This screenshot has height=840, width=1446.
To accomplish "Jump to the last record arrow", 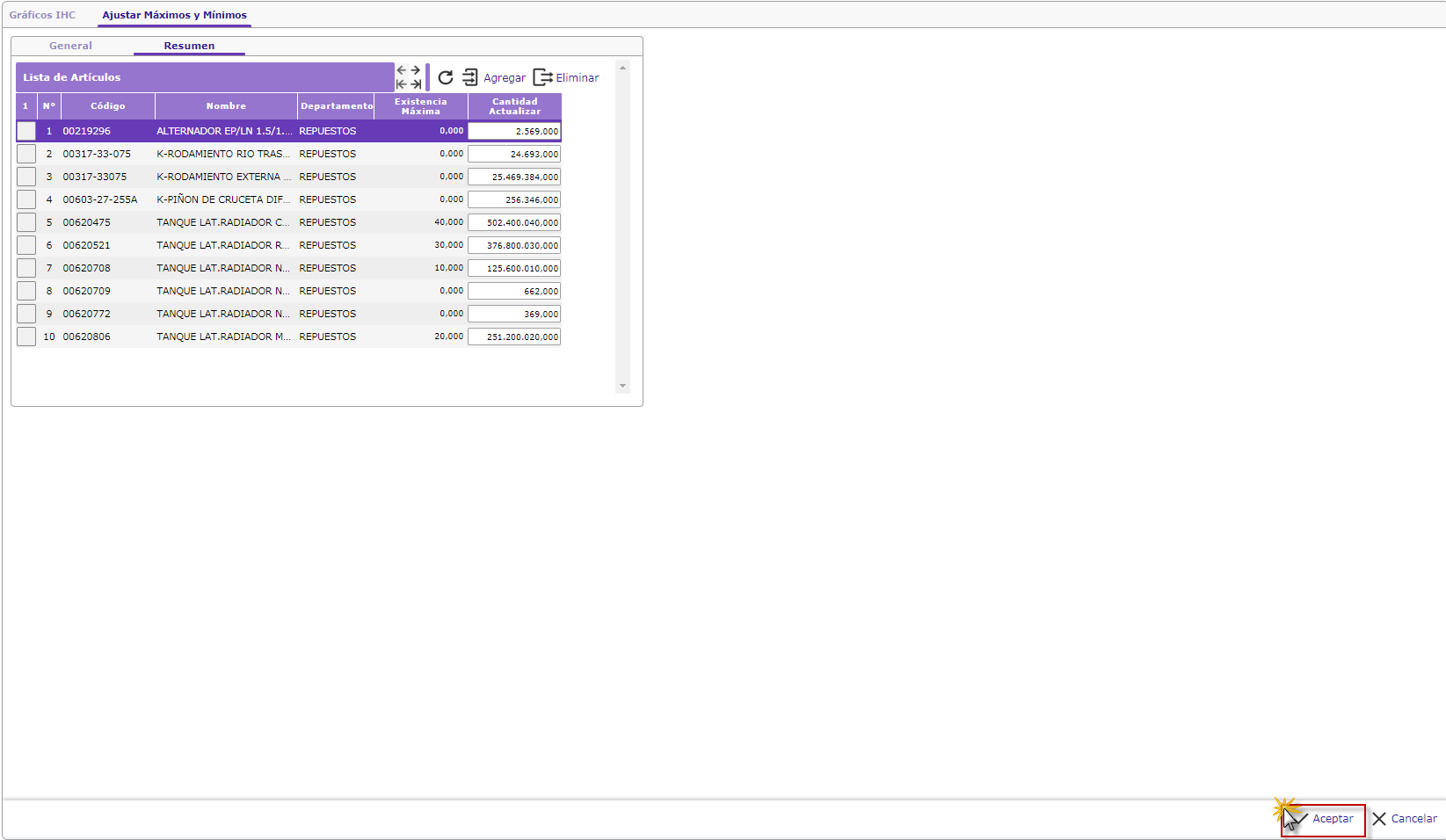I will [416, 84].
